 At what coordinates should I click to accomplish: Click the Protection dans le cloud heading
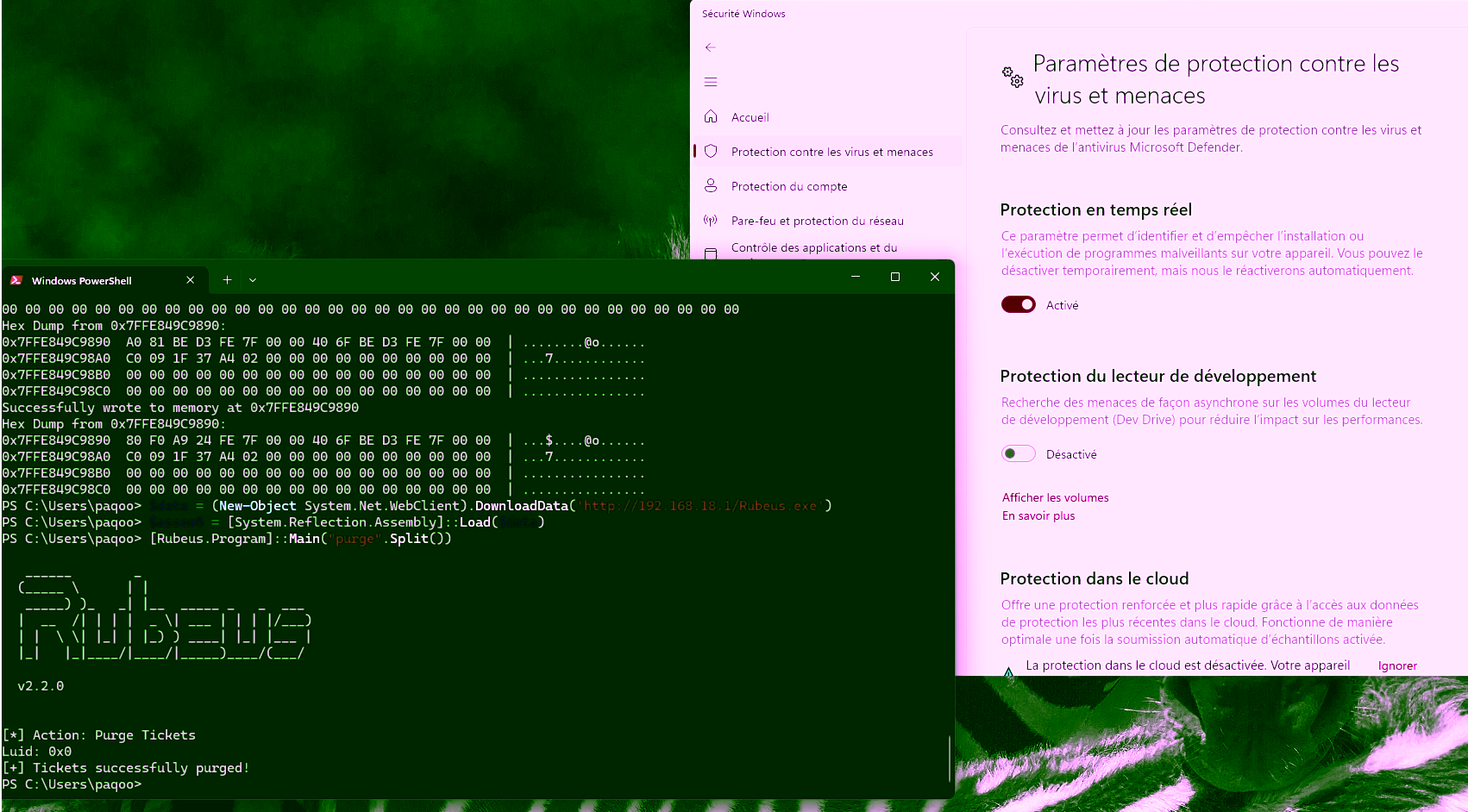(x=1094, y=578)
